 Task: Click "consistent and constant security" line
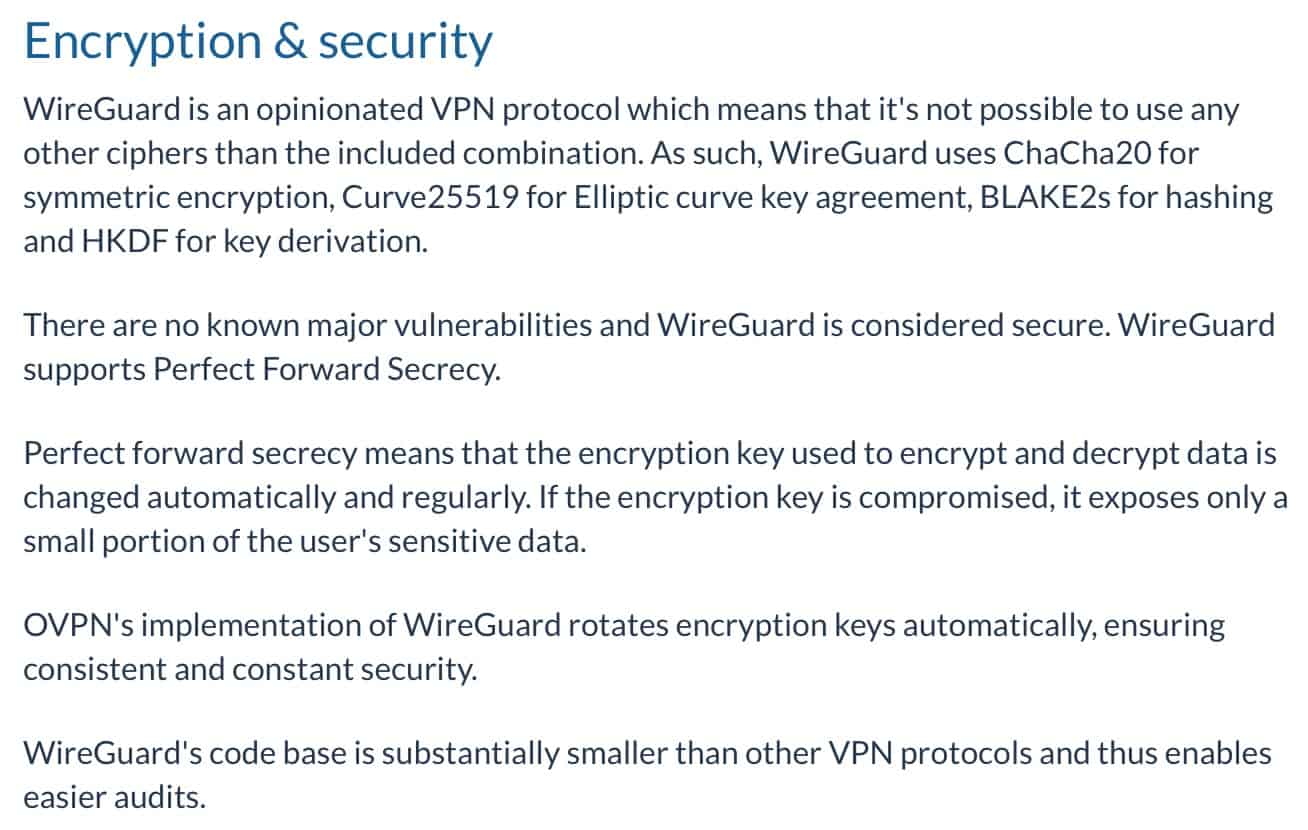pyautogui.click(x=250, y=670)
